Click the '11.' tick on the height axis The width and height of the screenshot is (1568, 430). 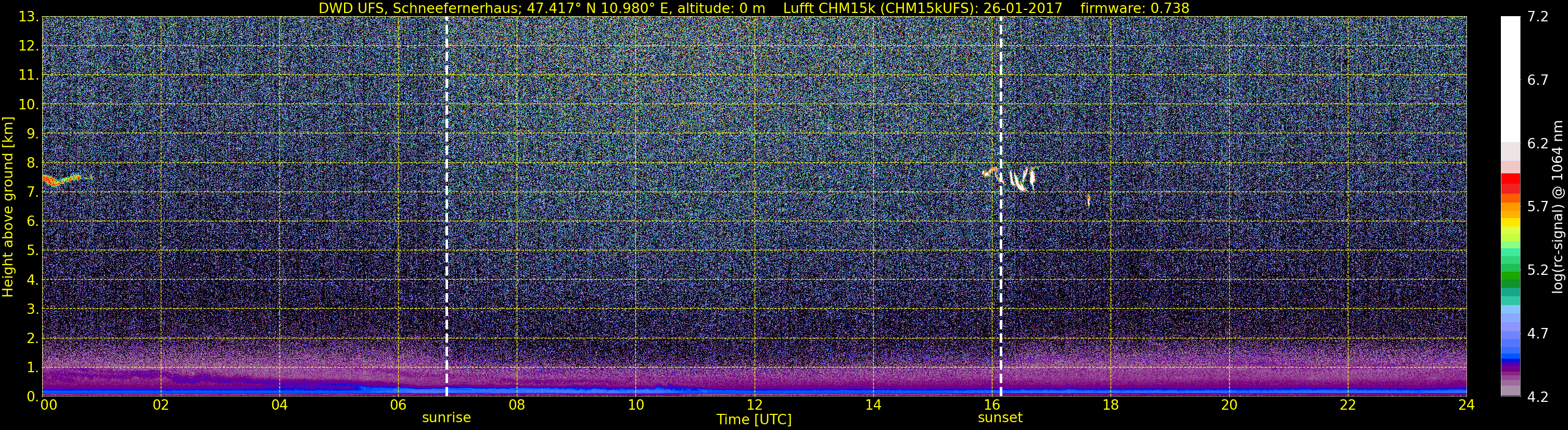(29, 75)
